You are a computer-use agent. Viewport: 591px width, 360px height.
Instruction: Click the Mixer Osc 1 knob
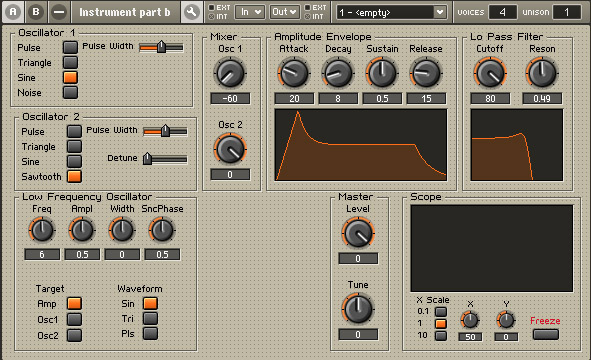point(230,73)
